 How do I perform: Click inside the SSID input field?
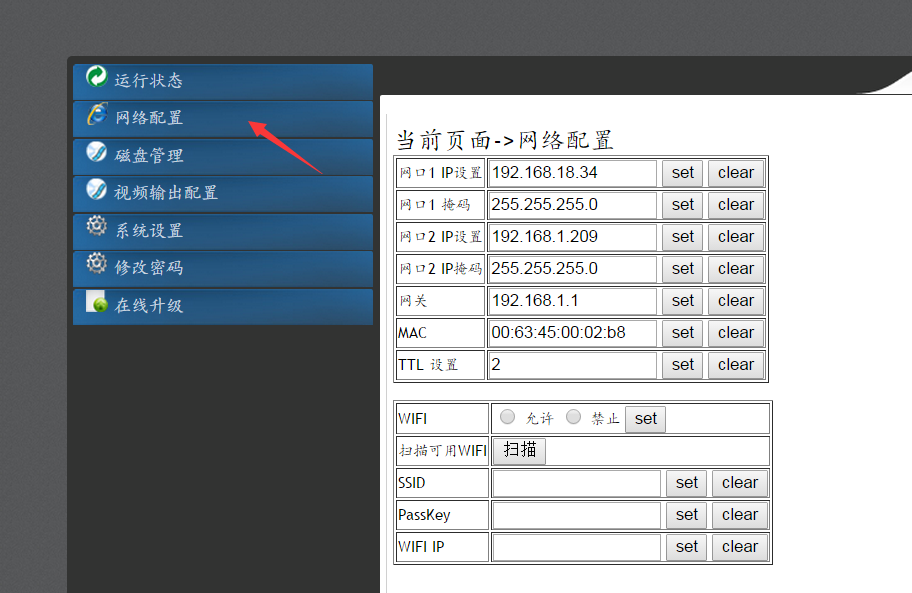pyautogui.click(x=576, y=483)
